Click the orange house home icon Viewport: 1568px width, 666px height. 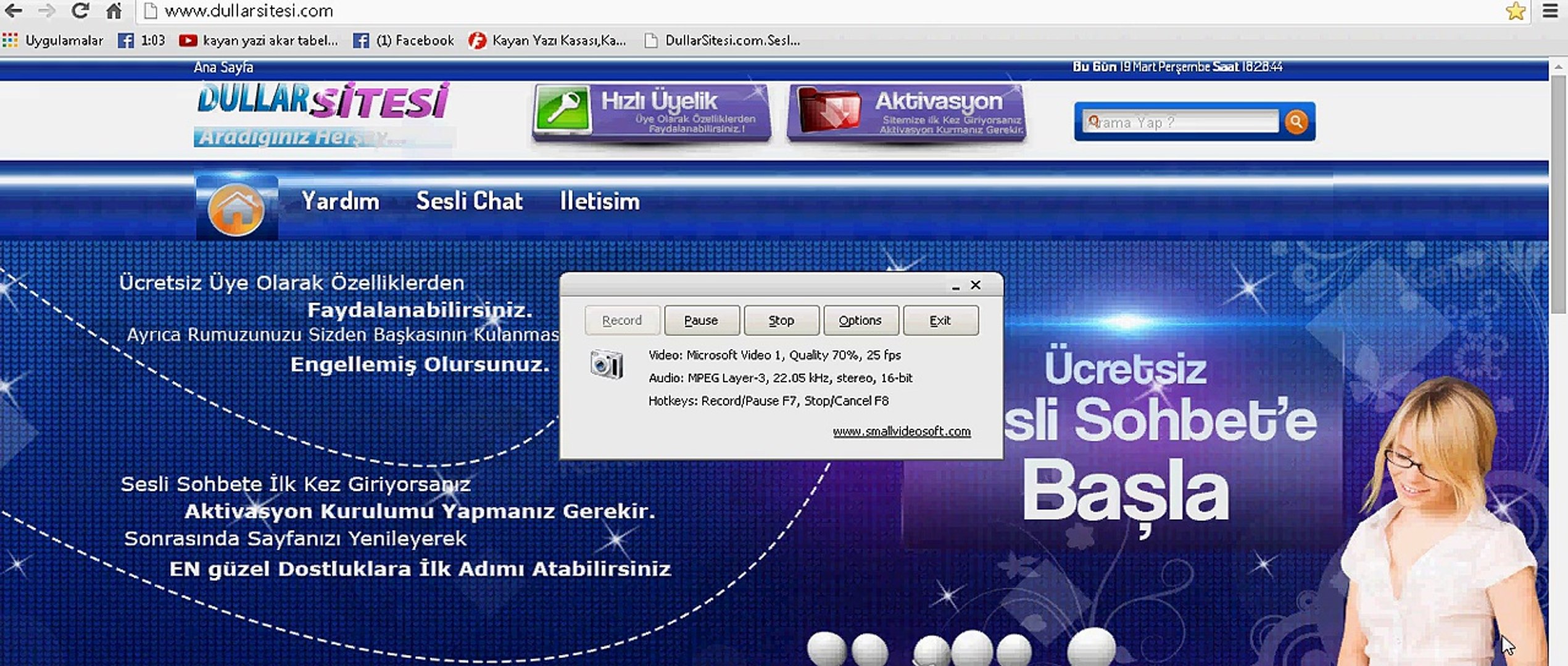[x=236, y=208]
